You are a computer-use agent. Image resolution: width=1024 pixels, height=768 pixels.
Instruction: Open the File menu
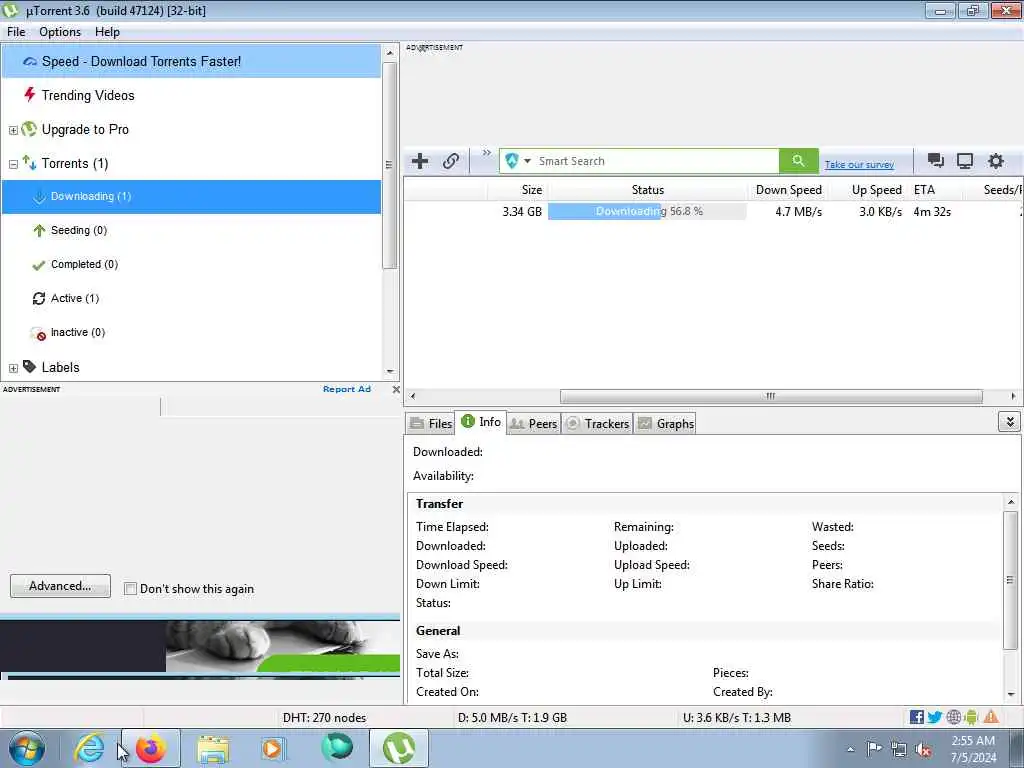16,31
